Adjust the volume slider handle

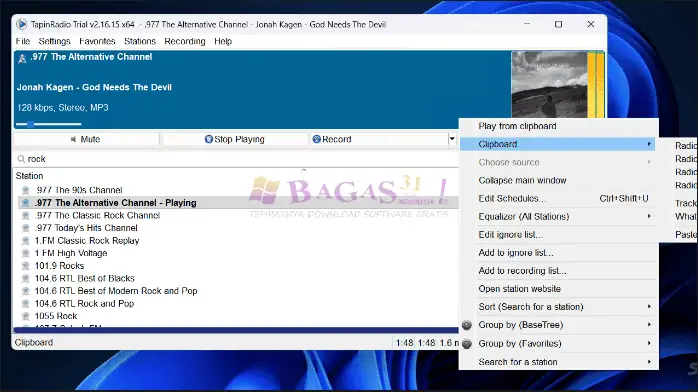point(31,124)
